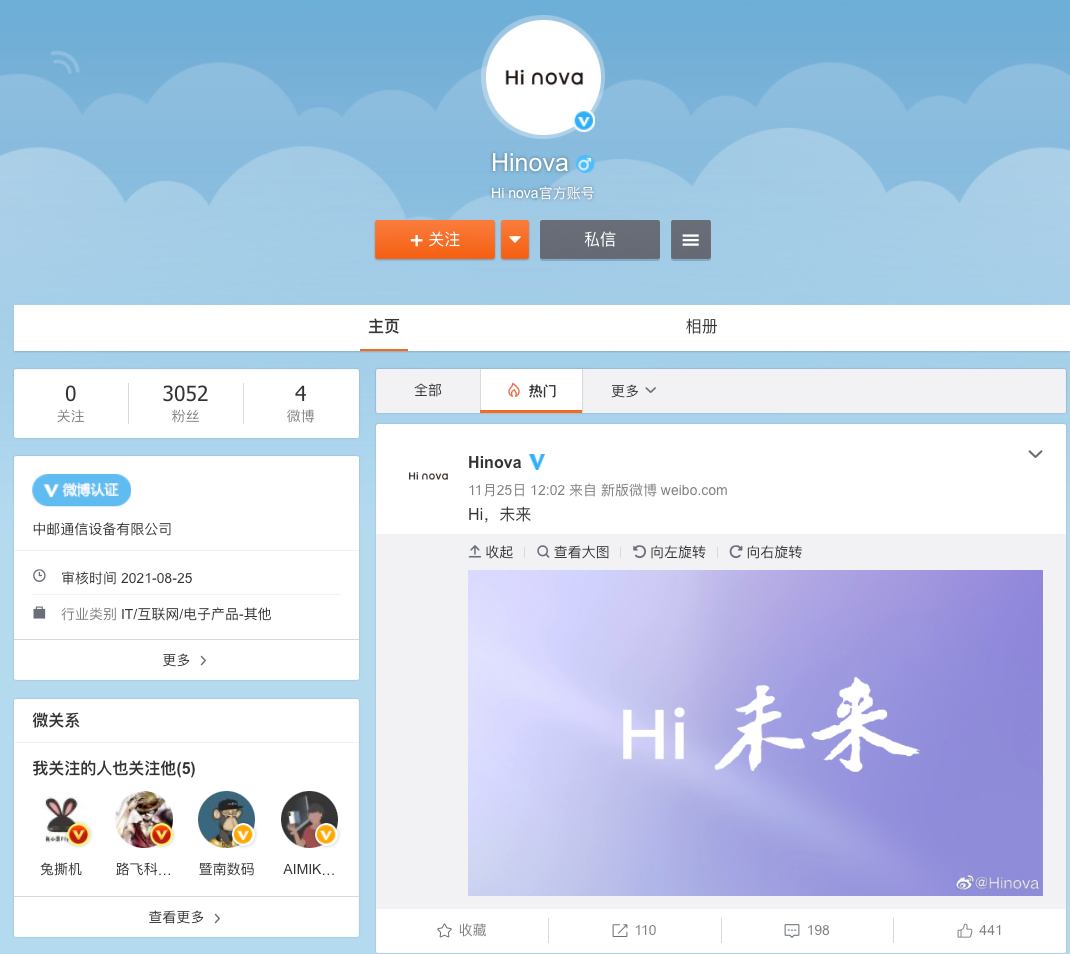Open the dropdown arrow next to 关注
This screenshot has width=1070, height=954.
[515, 240]
